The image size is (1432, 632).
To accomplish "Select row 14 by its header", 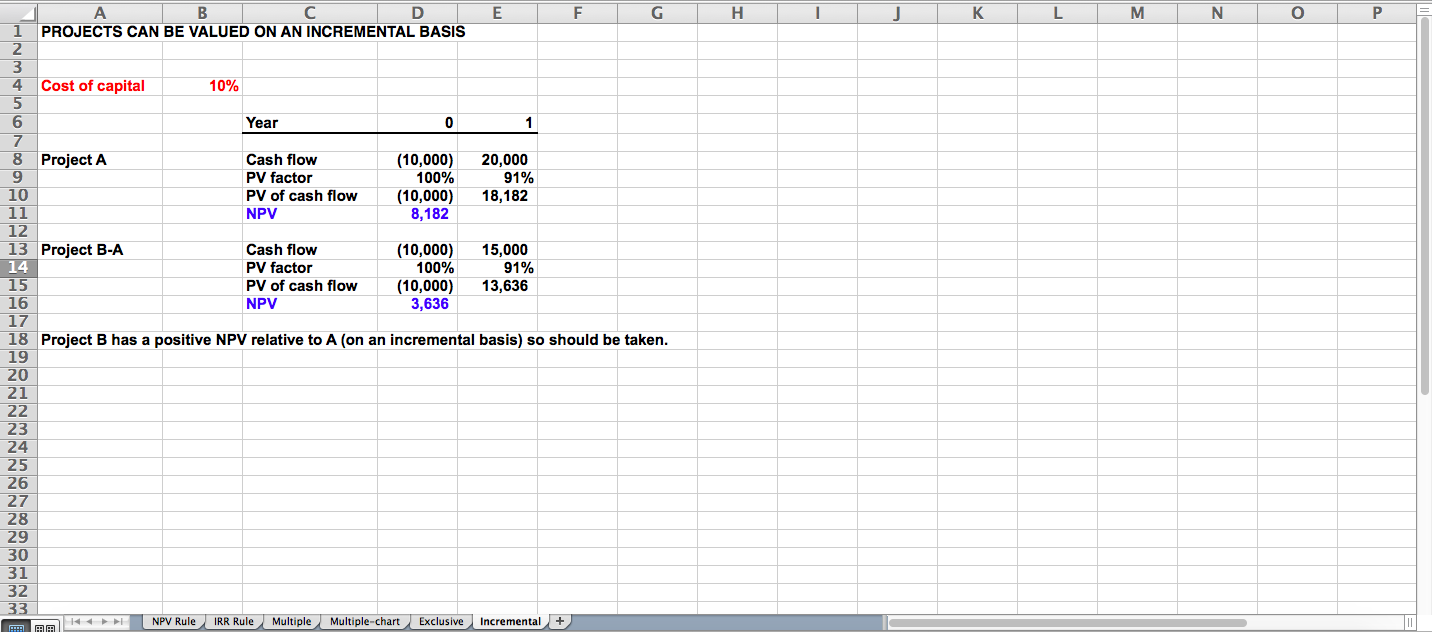I will click(x=20, y=267).
